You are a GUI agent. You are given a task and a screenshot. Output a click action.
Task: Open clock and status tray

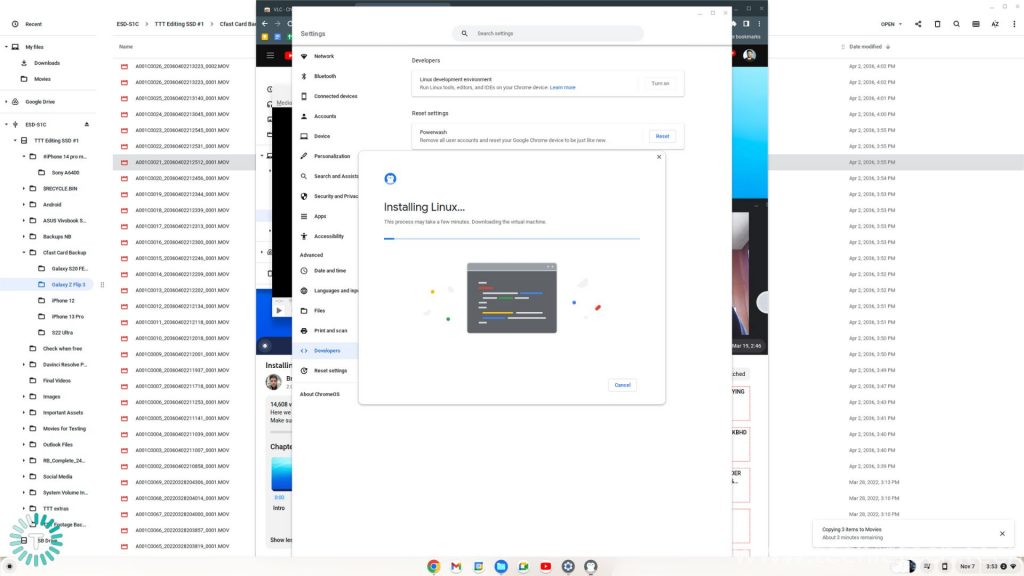coord(1000,566)
